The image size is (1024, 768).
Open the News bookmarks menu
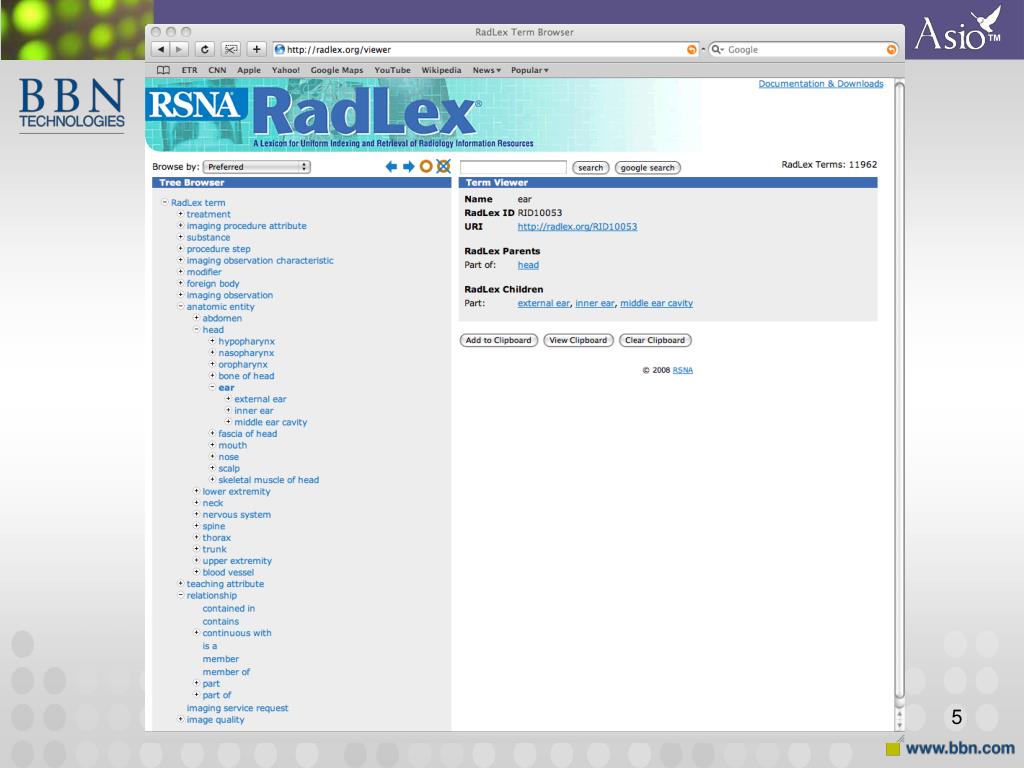(487, 70)
